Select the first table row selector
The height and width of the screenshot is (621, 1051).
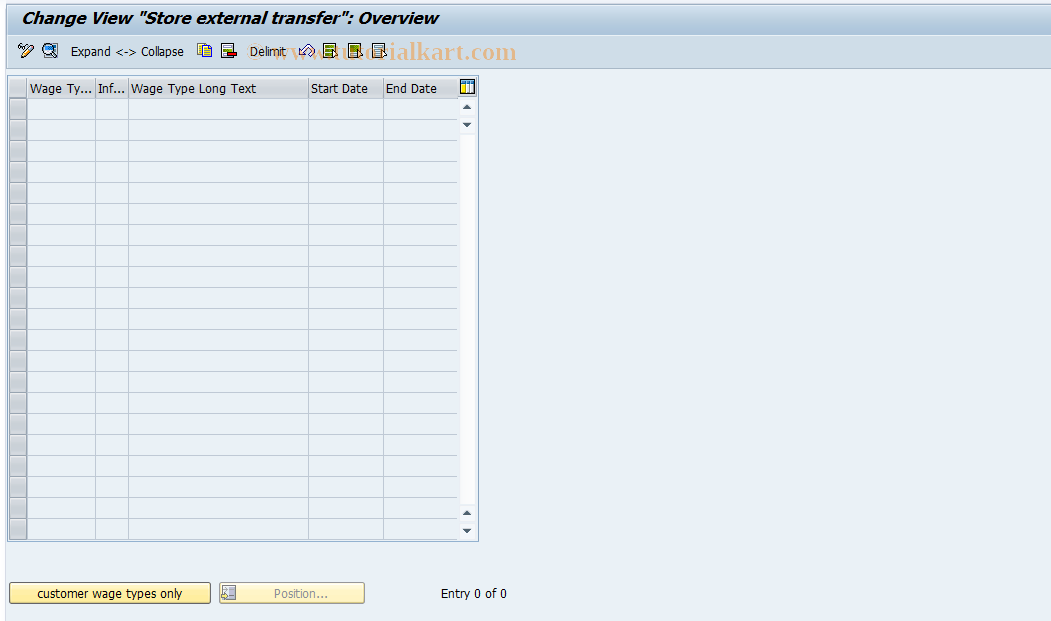(x=18, y=109)
